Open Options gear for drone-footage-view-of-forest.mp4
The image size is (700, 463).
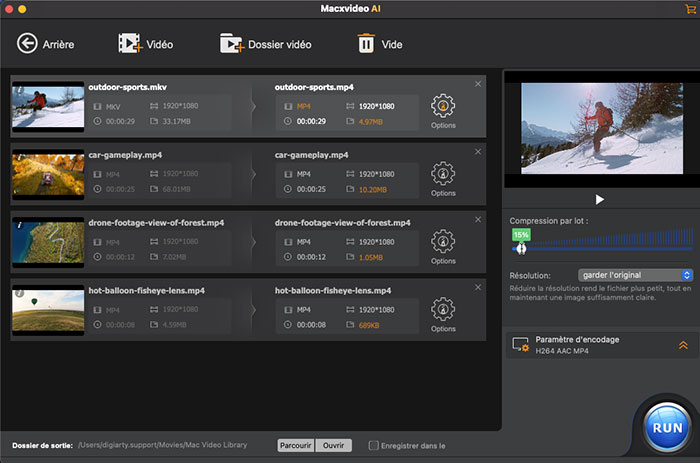tap(443, 242)
